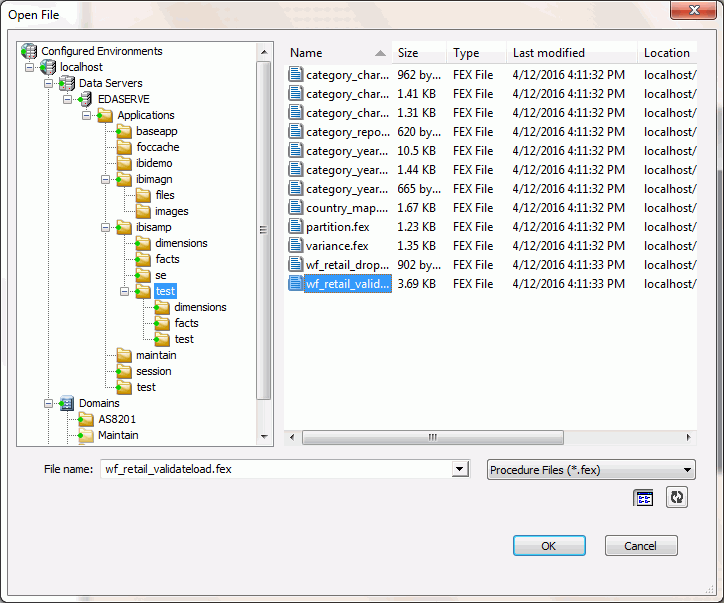Select the dimensions folder under ibisamp
724x603 pixels.
[x=181, y=243]
